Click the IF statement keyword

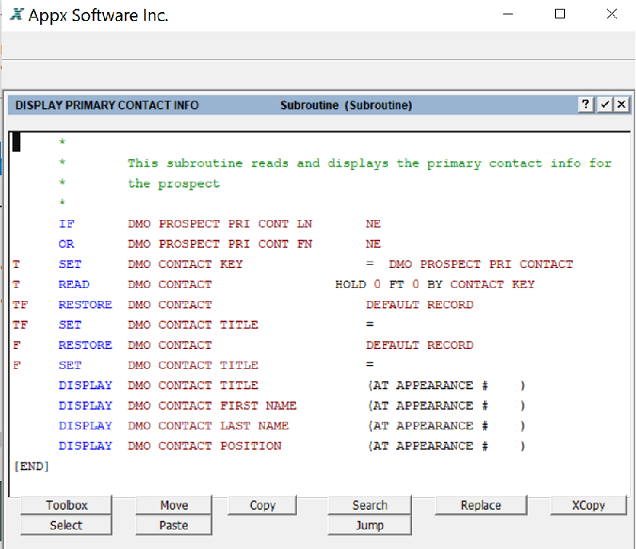pyautogui.click(x=67, y=224)
